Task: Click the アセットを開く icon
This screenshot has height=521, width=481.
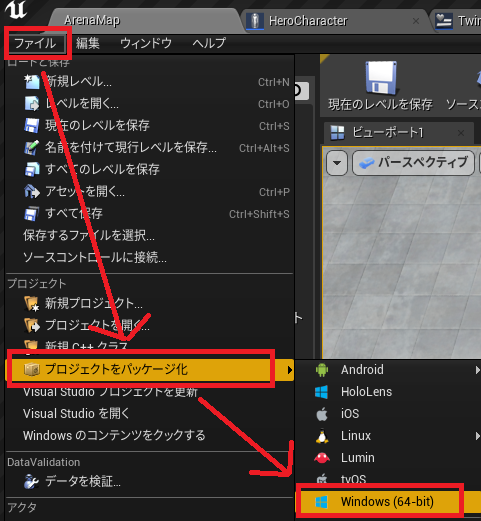Action: point(32,192)
